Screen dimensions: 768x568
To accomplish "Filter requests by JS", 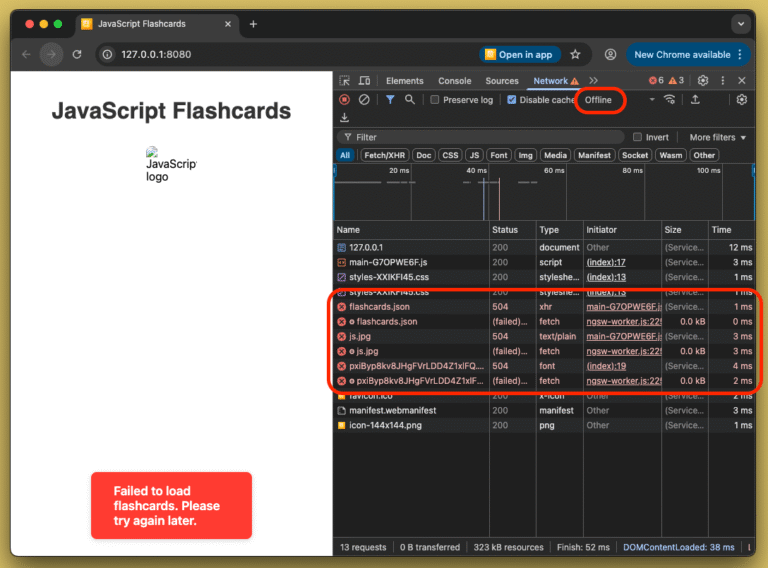I will coord(474,155).
